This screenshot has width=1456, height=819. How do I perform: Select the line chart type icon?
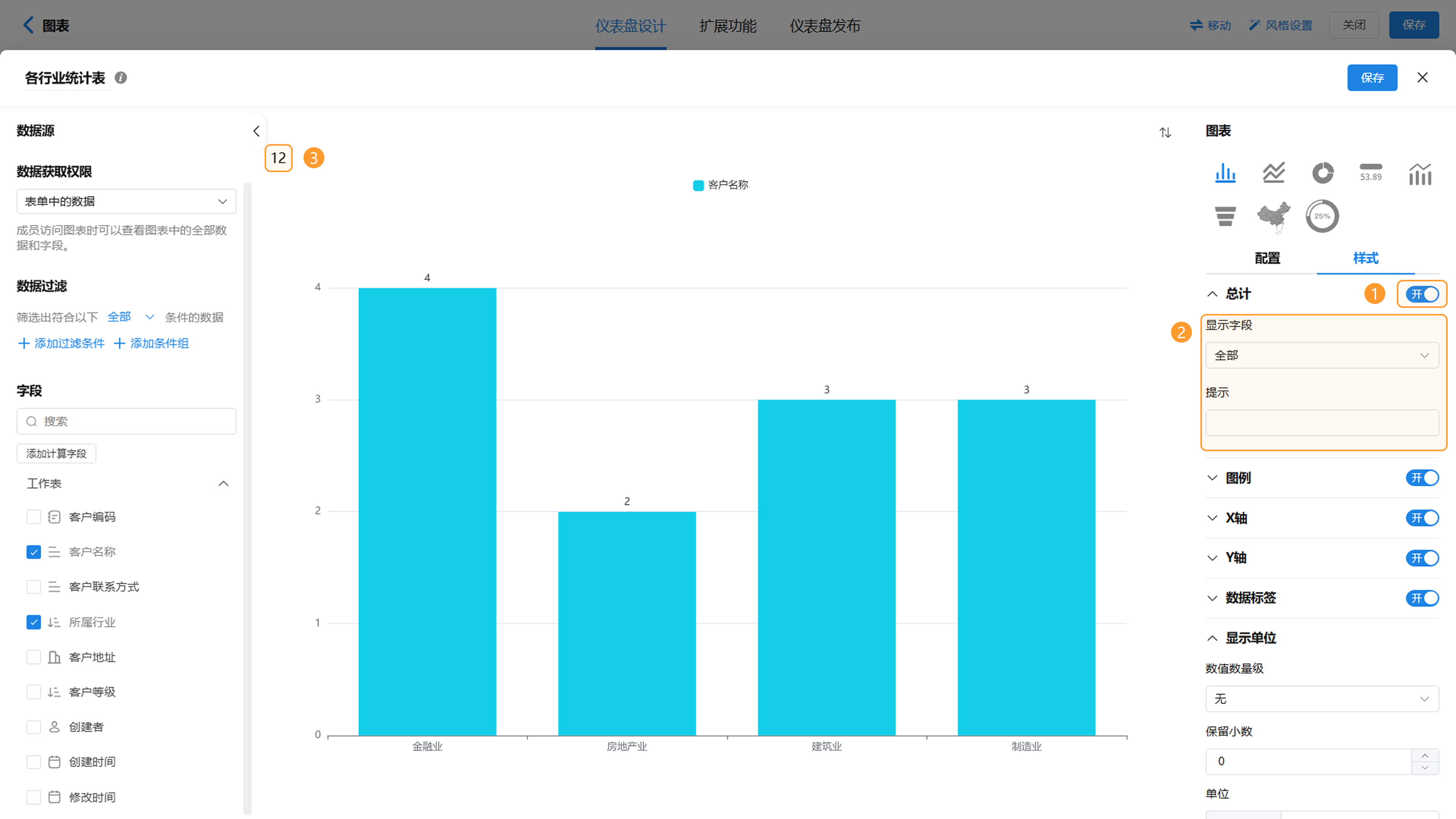1274,173
